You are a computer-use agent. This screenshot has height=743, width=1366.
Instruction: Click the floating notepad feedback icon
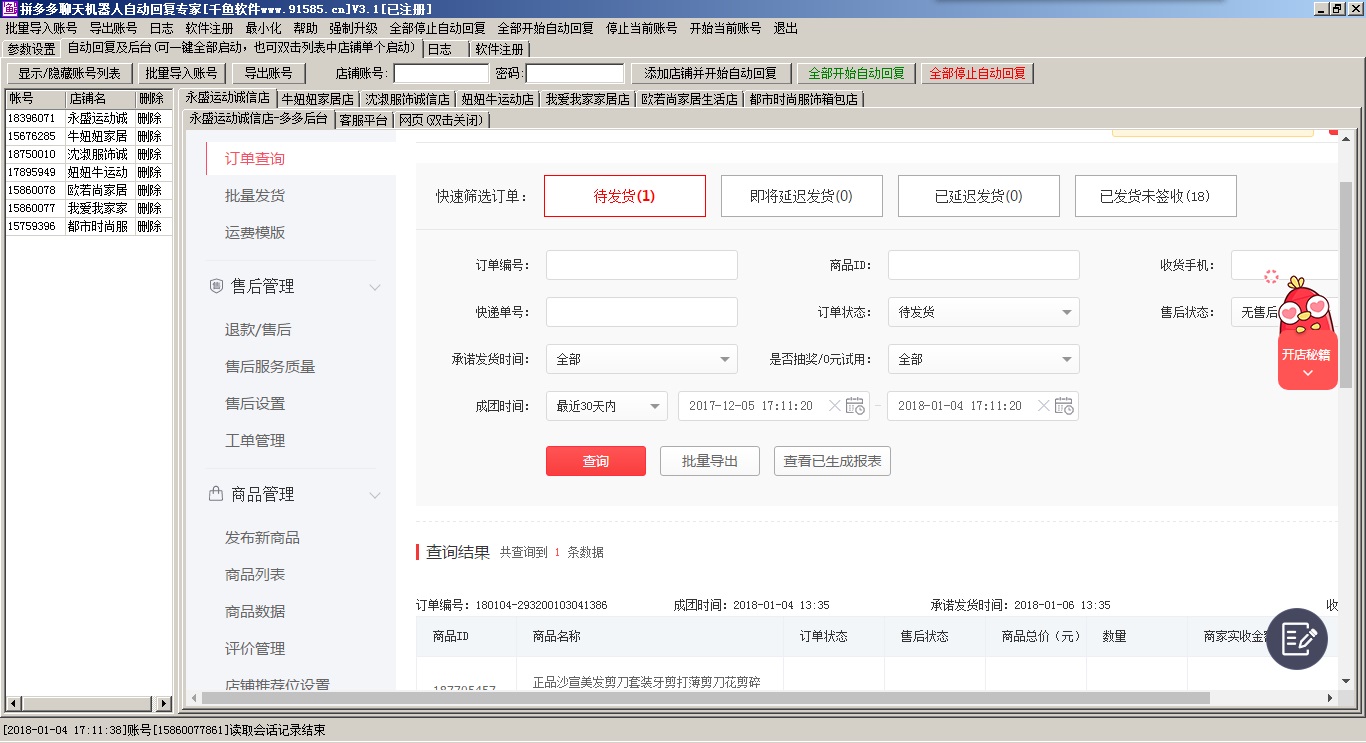pyautogui.click(x=1296, y=638)
